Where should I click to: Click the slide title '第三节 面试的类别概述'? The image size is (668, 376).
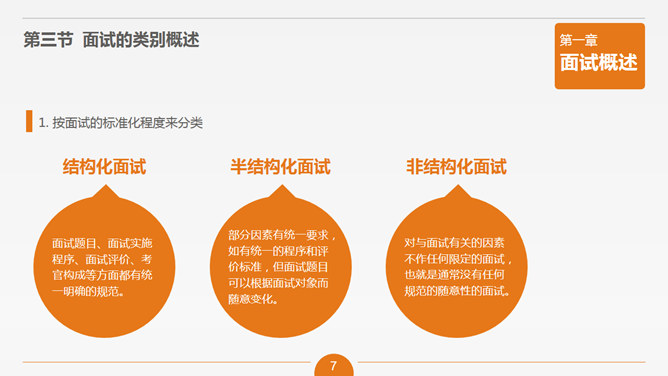coord(111,40)
